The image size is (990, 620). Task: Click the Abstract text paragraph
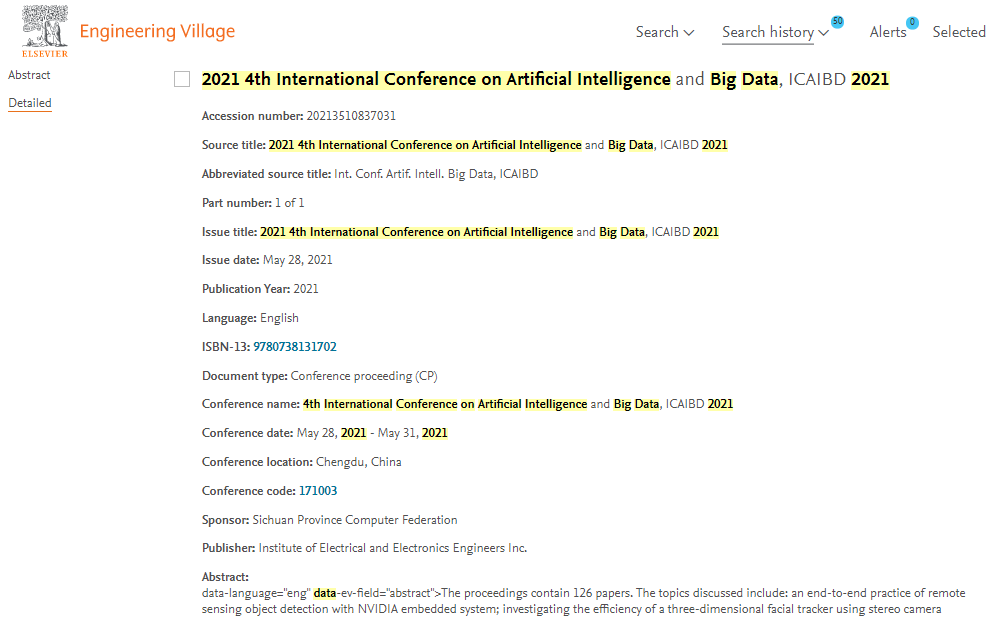(x=584, y=601)
